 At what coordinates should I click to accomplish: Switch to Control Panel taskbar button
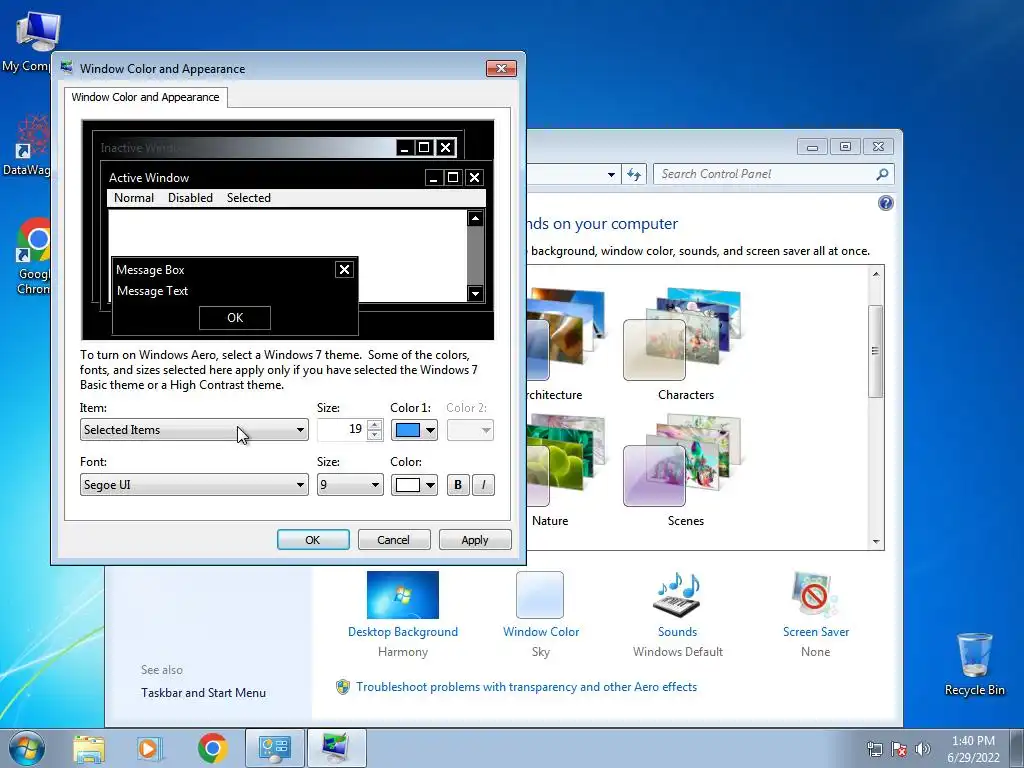coord(274,748)
